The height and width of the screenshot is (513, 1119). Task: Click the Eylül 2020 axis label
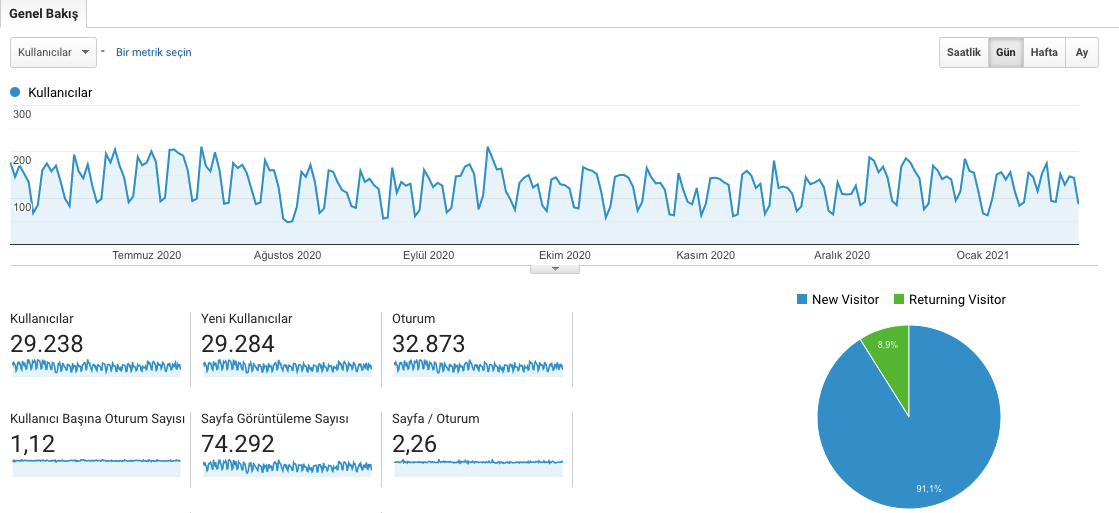coord(428,255)
